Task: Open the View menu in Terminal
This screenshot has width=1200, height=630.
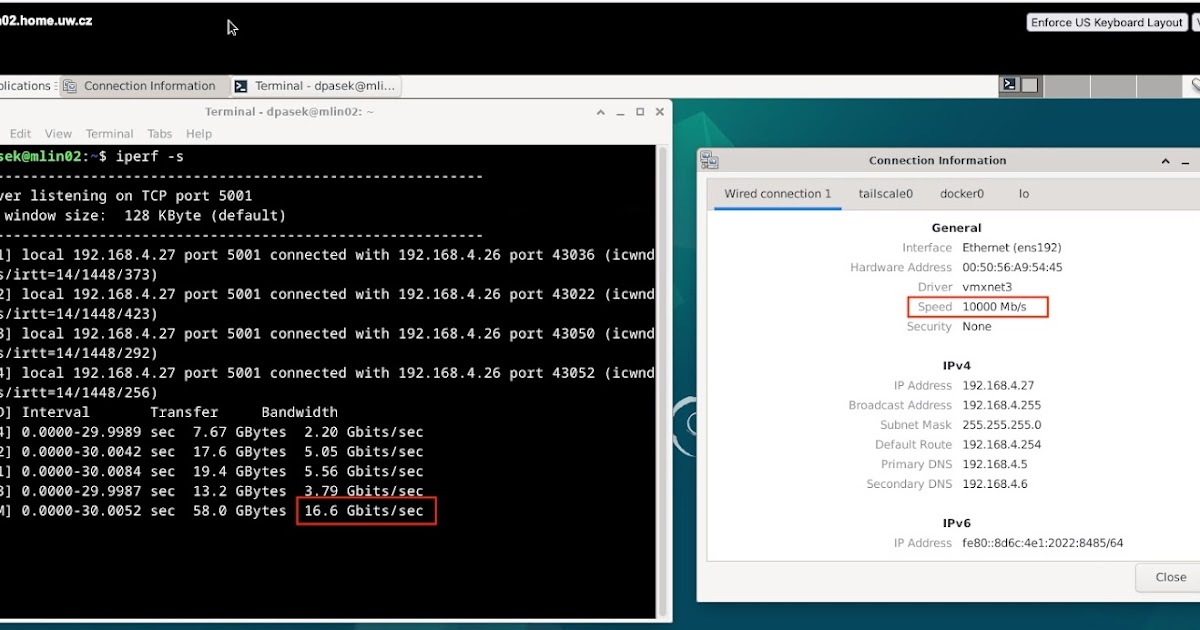Action: (x=58, y=134)
